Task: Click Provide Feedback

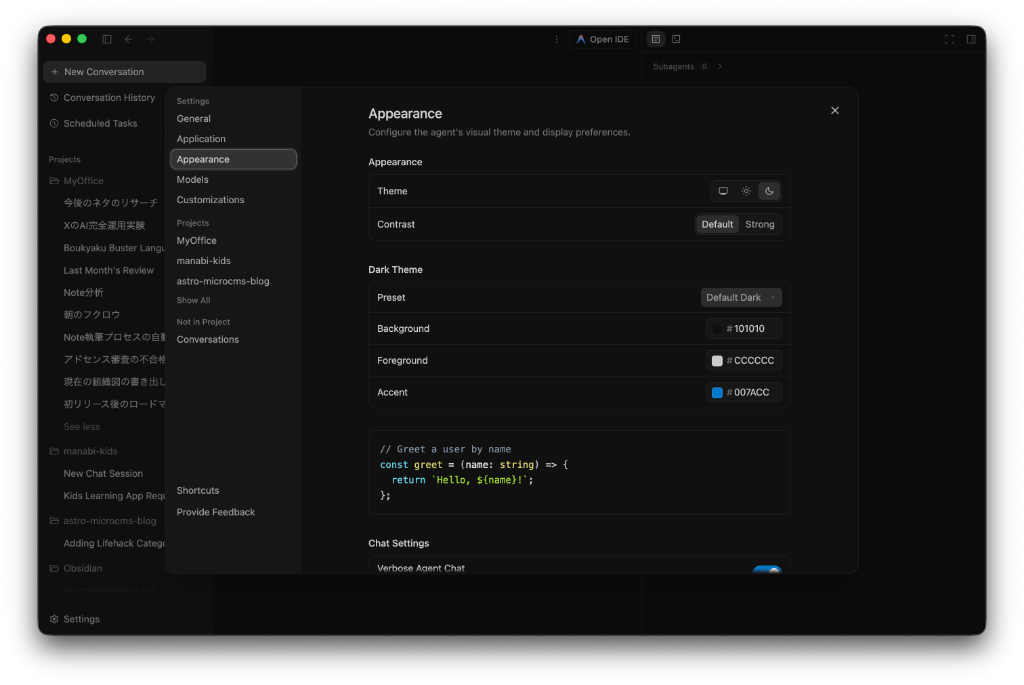Action: pyautogui.click(x=216, y=513)
